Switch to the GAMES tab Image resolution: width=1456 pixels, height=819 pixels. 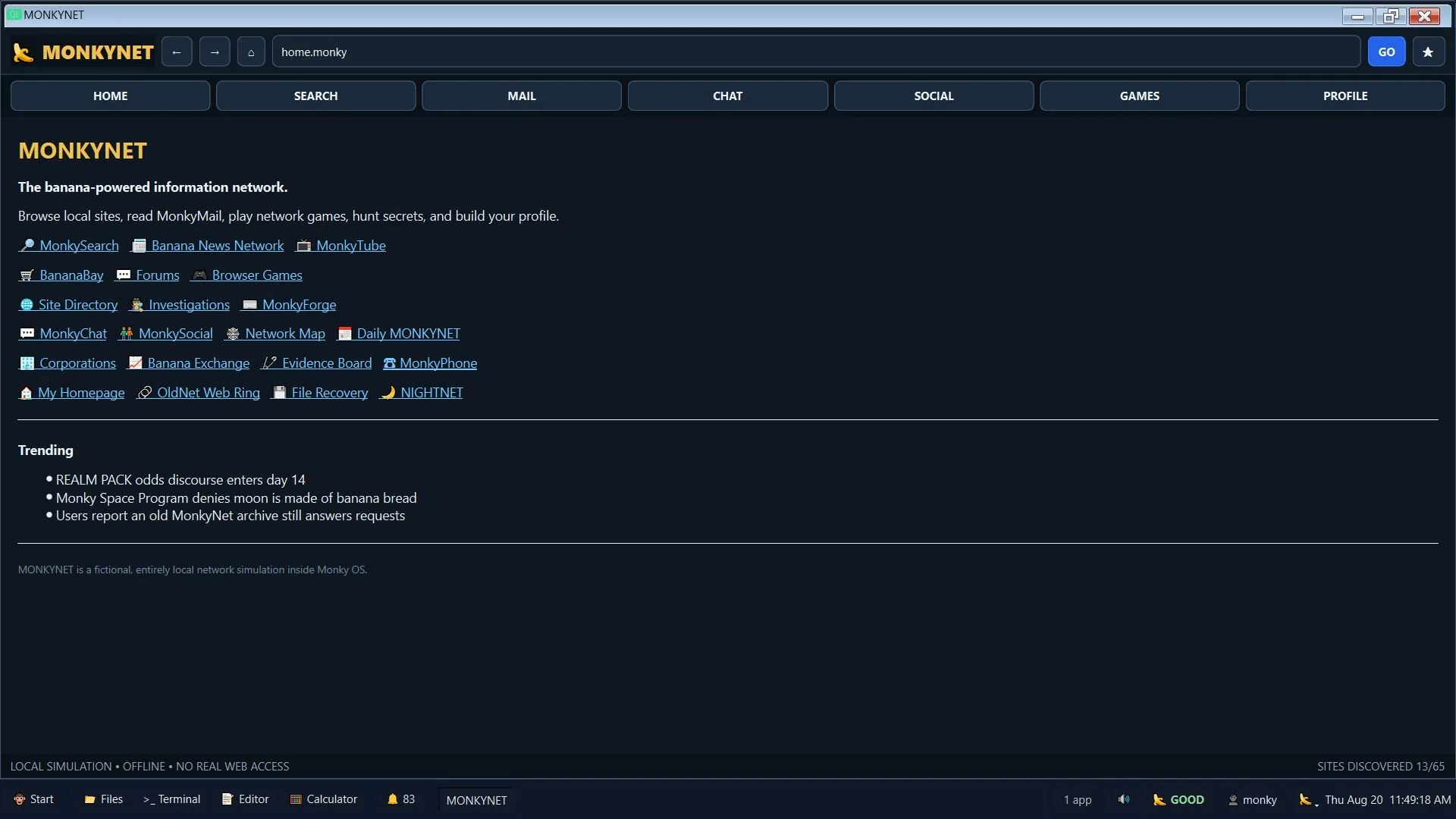coord(1139,96)
